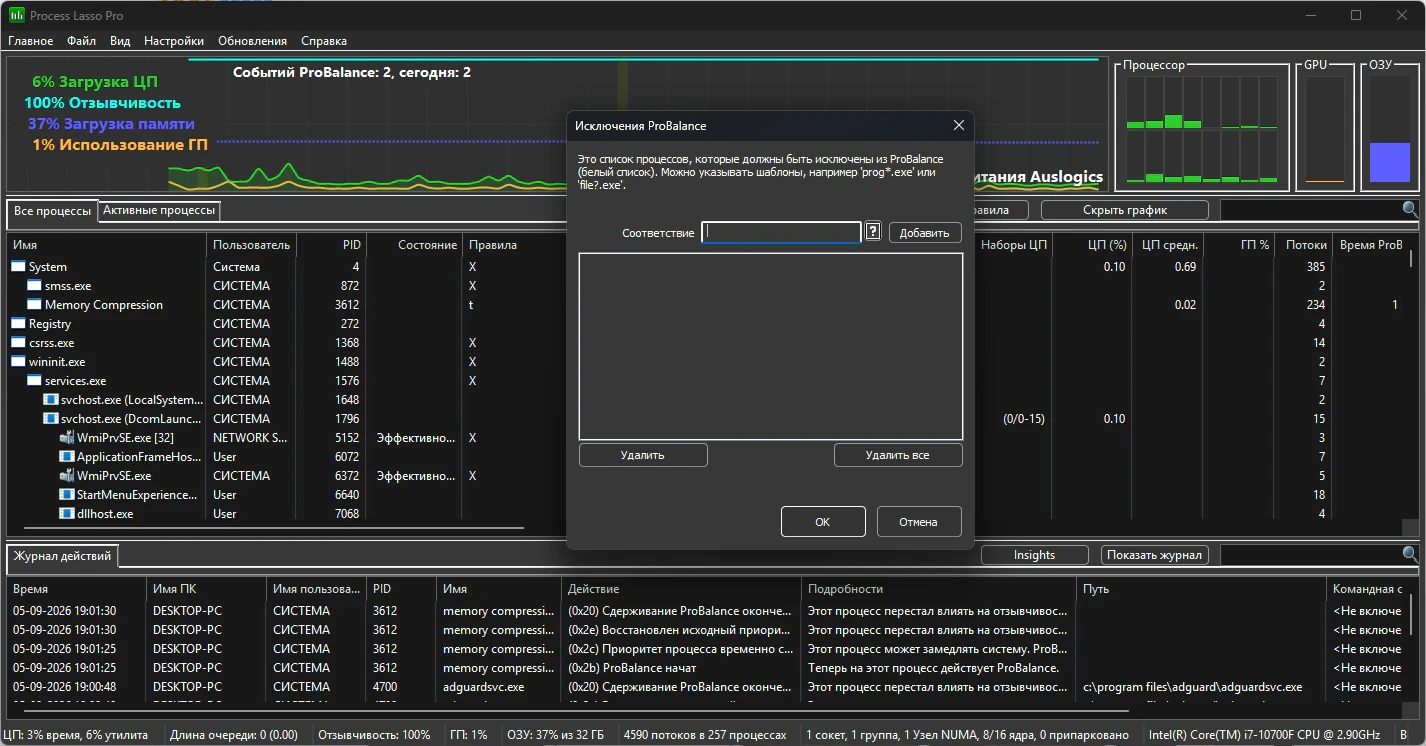The image size is (1426, 746).
Task: Open the Файл menu
Action: point(82,41)
